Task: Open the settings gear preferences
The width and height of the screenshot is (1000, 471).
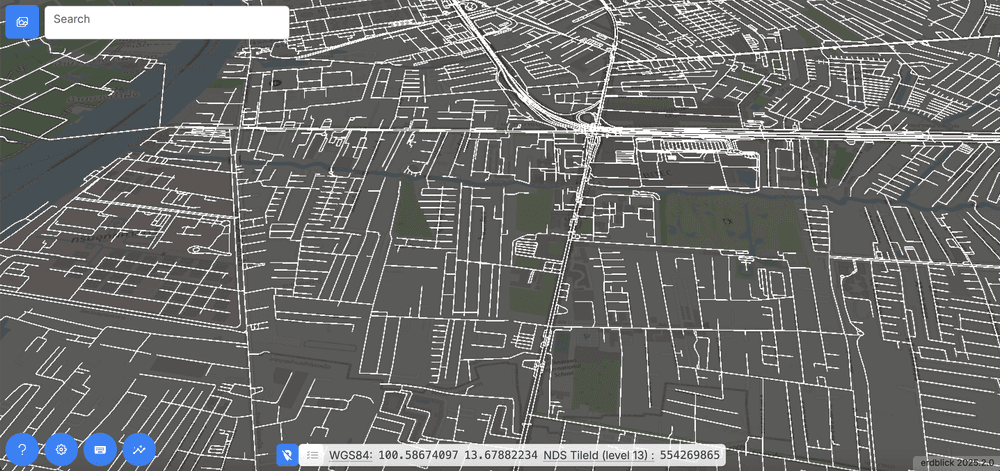Action: [61, 450]
